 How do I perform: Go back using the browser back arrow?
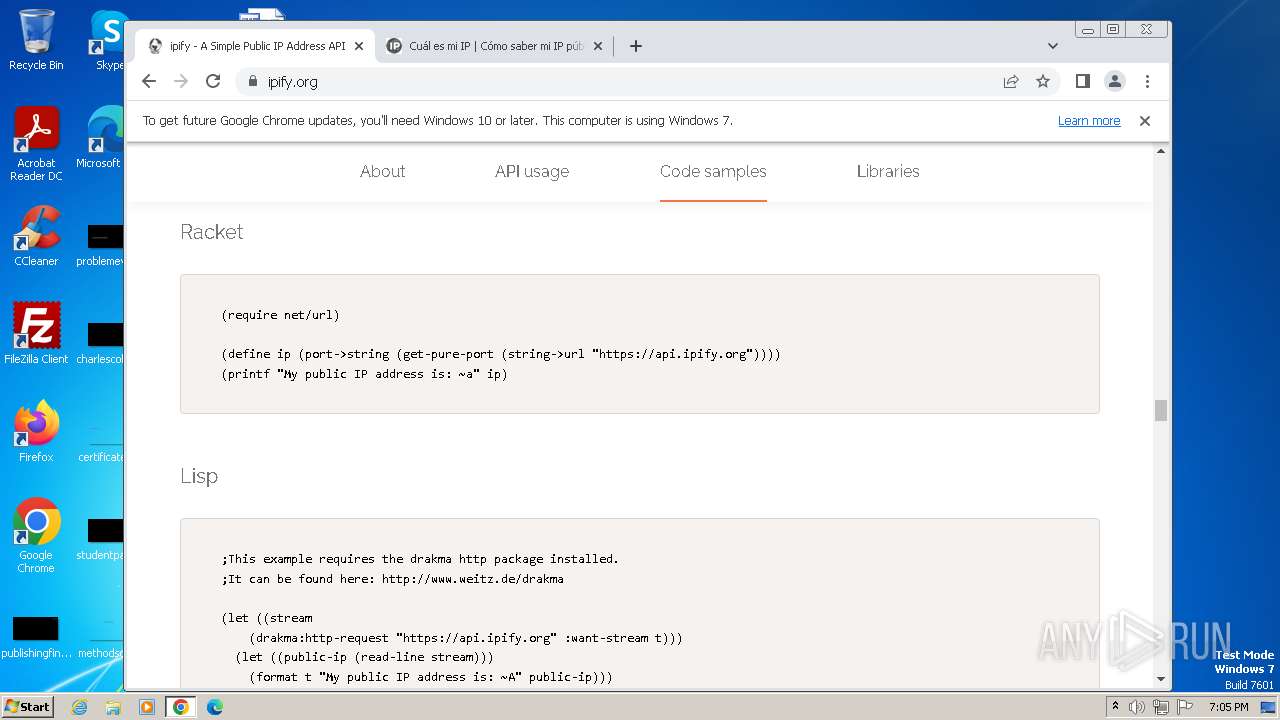pyautogui.click(x=149, y=81)
